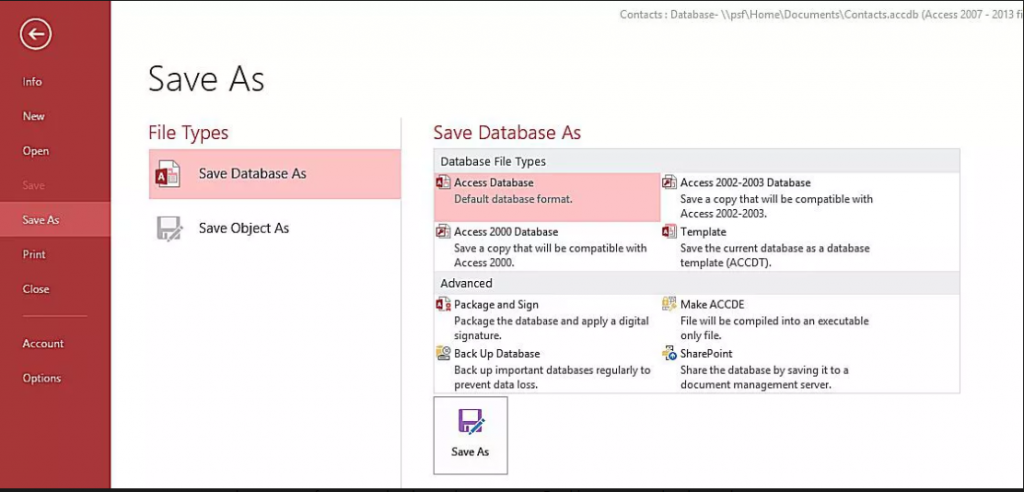Click the Back Up Database icon
Viewport: 1024px width, 492px height.
point(443,353)
